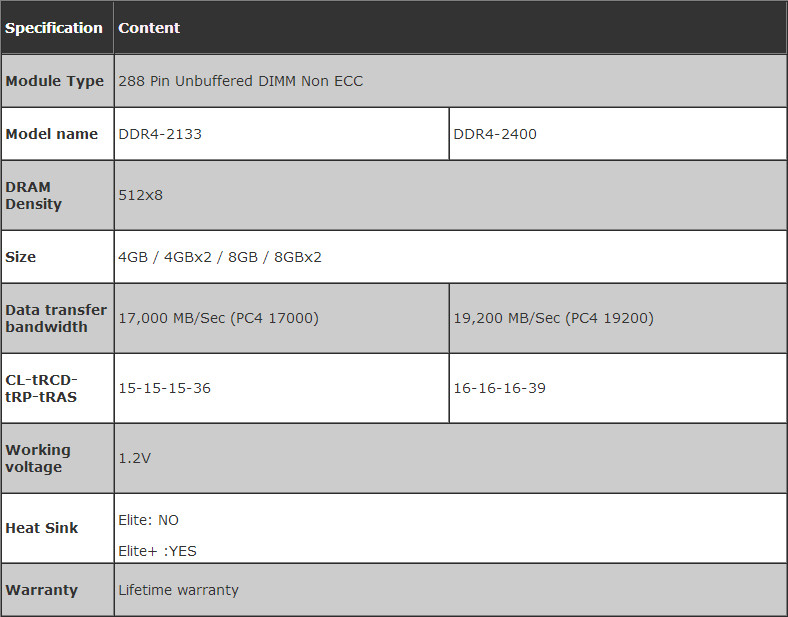Click the DRAM Density label

(x=34, y=195)
